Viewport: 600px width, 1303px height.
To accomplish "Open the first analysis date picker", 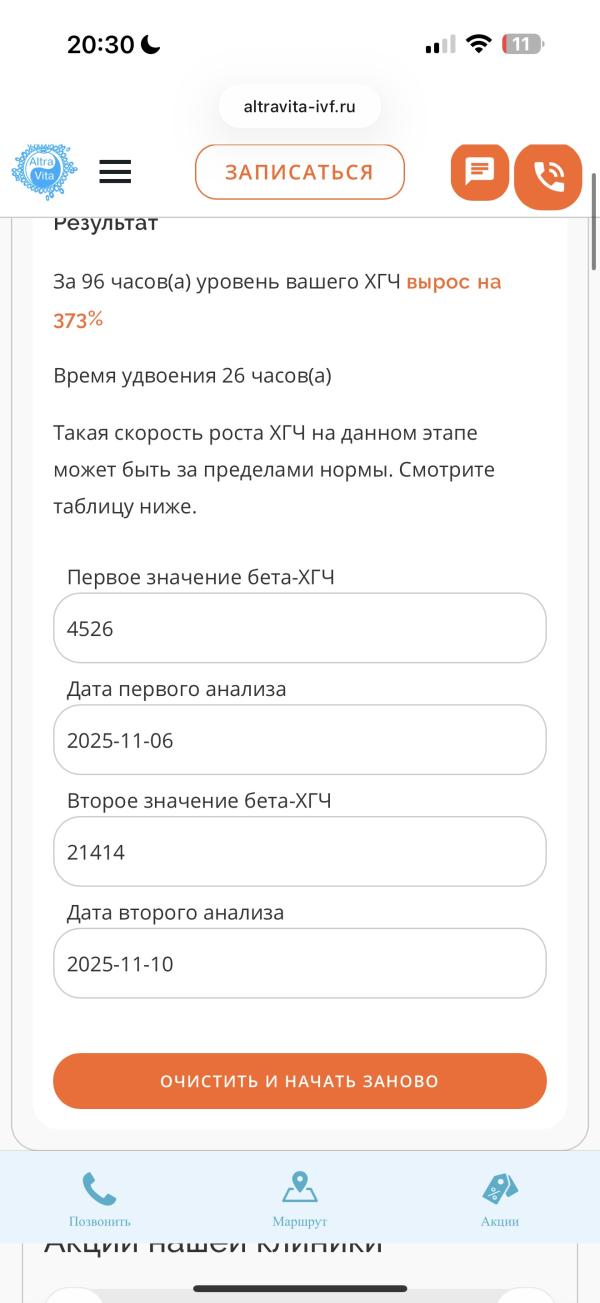I will point(300,740).
